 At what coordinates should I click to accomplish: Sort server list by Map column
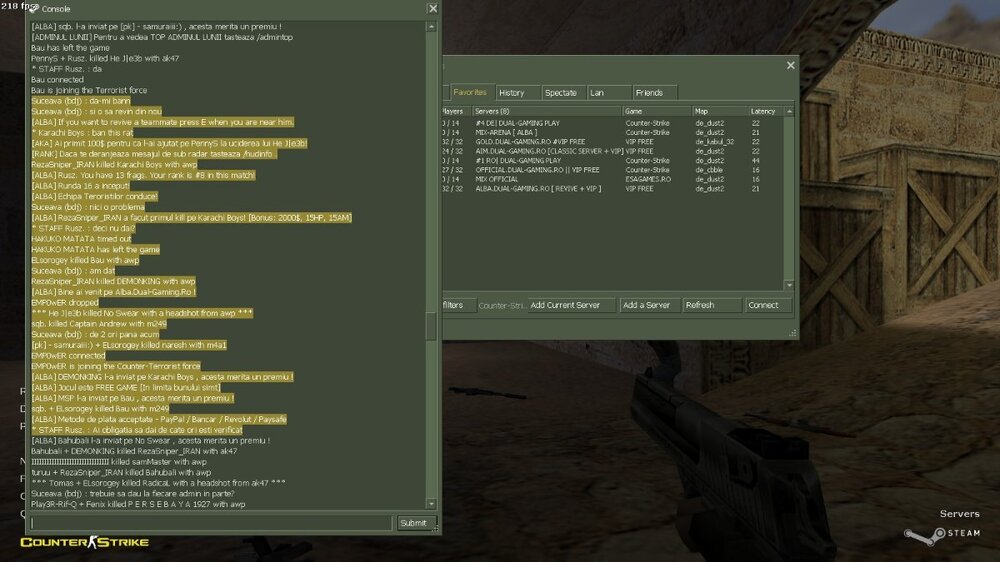(x=719, y=111)
